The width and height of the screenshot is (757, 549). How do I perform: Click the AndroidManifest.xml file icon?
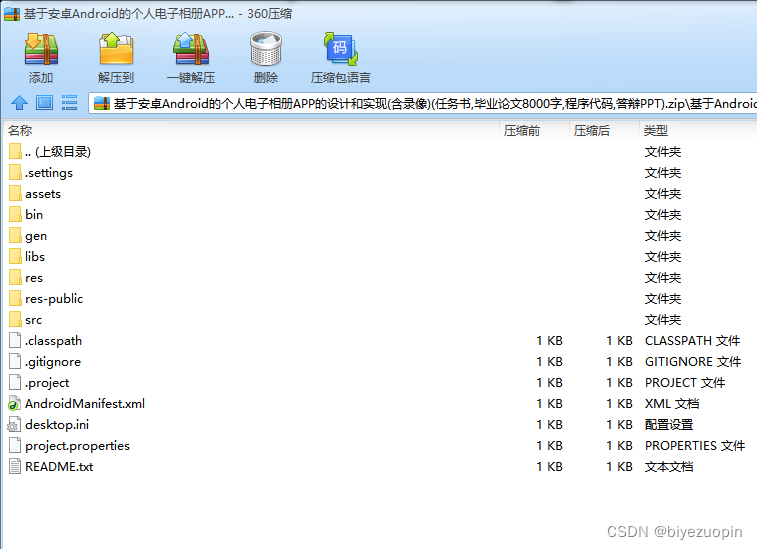[14, 404]
